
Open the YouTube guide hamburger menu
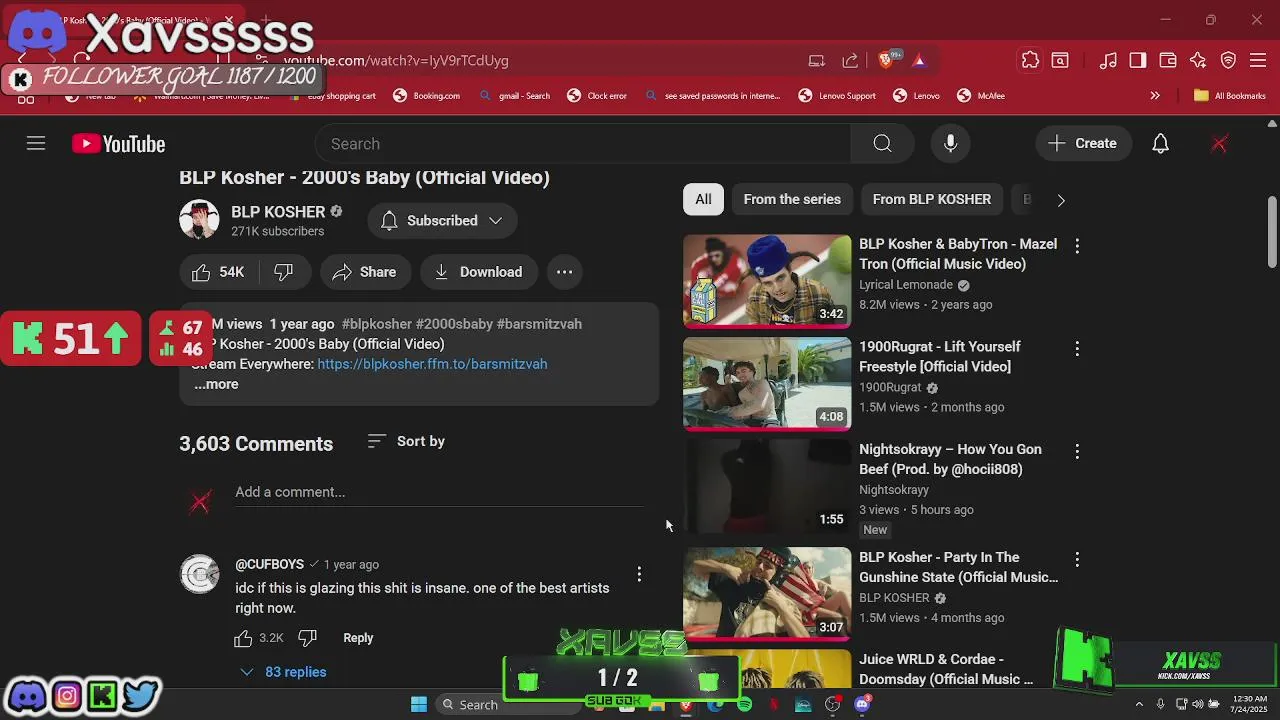[36, 144]
